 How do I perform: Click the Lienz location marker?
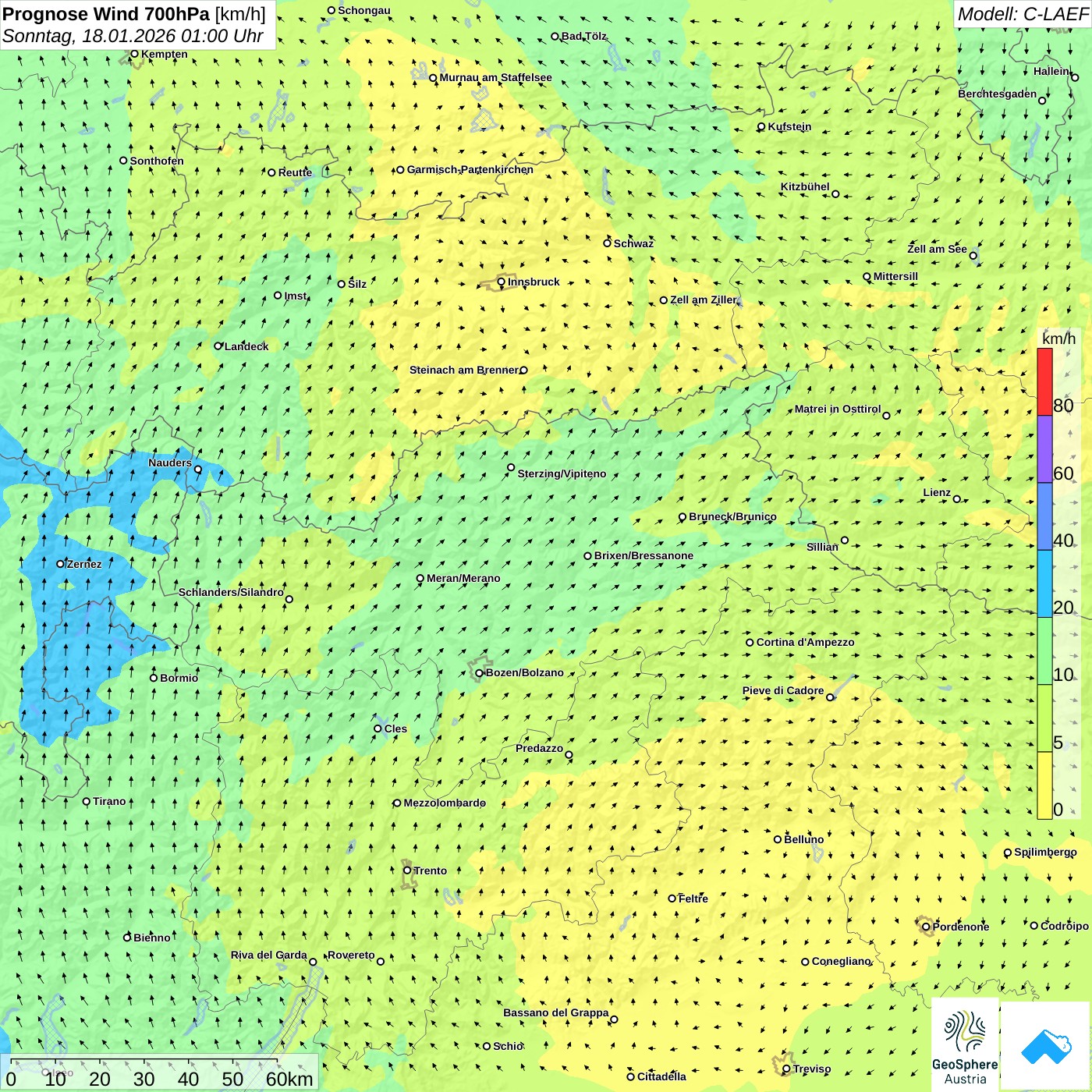pyautogui.click(x=957, y=499)
